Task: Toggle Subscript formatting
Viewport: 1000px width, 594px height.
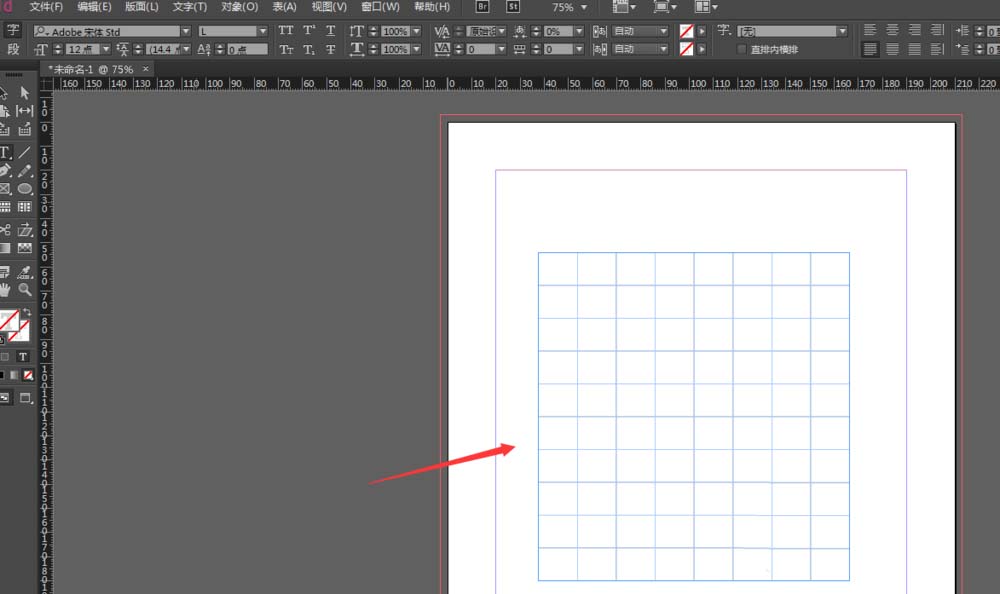Action: 309,49
